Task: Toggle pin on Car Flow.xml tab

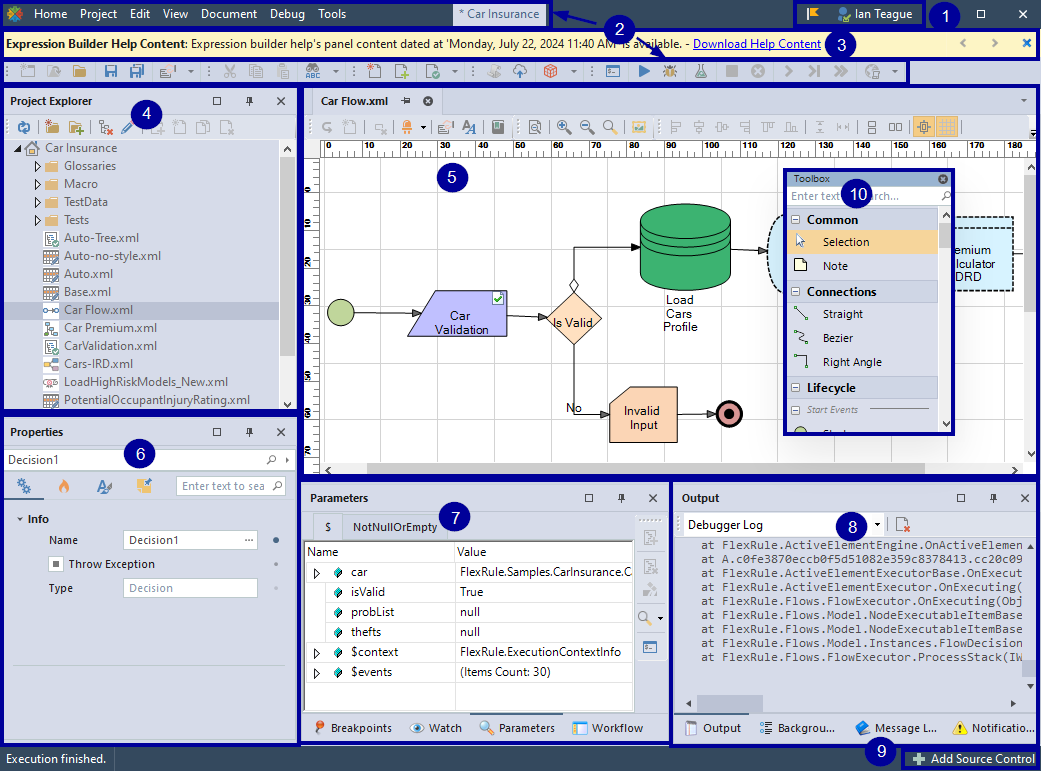Action: coord(406,101)
